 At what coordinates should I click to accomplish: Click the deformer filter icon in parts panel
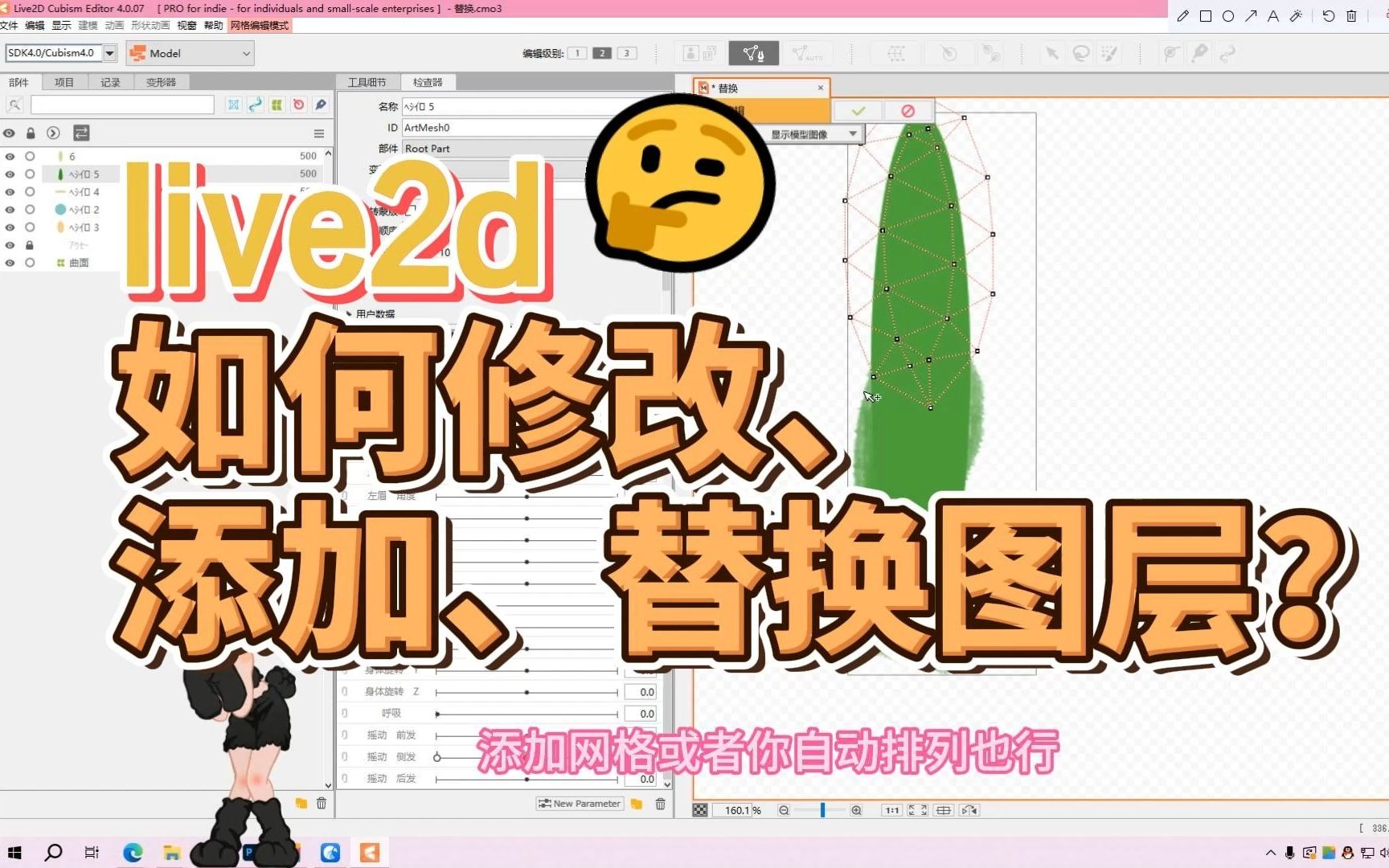tap(233, 104)
